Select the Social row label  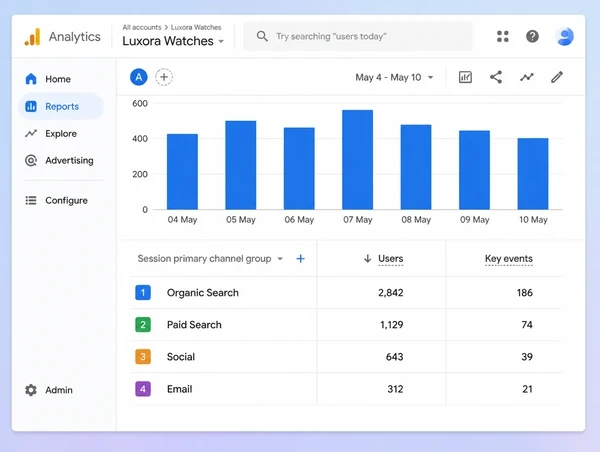click(x=181, y=357)
